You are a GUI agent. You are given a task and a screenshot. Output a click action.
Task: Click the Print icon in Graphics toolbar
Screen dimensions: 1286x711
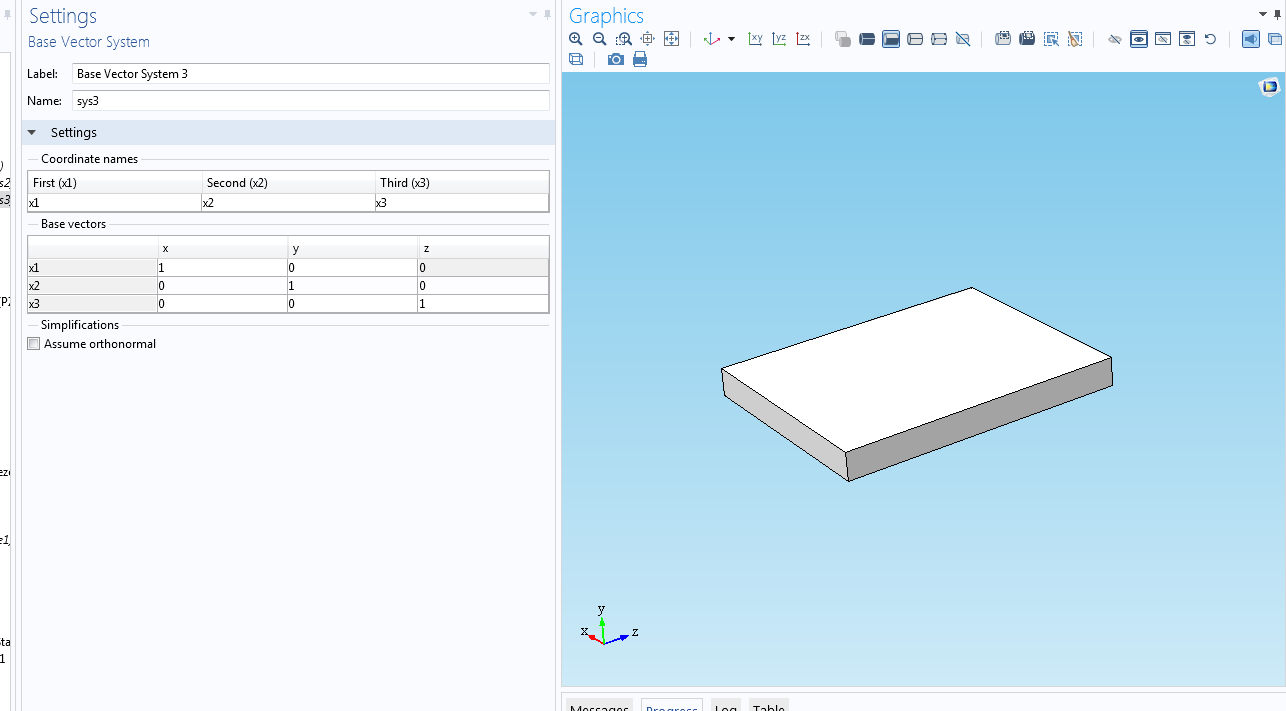[640, 60]
